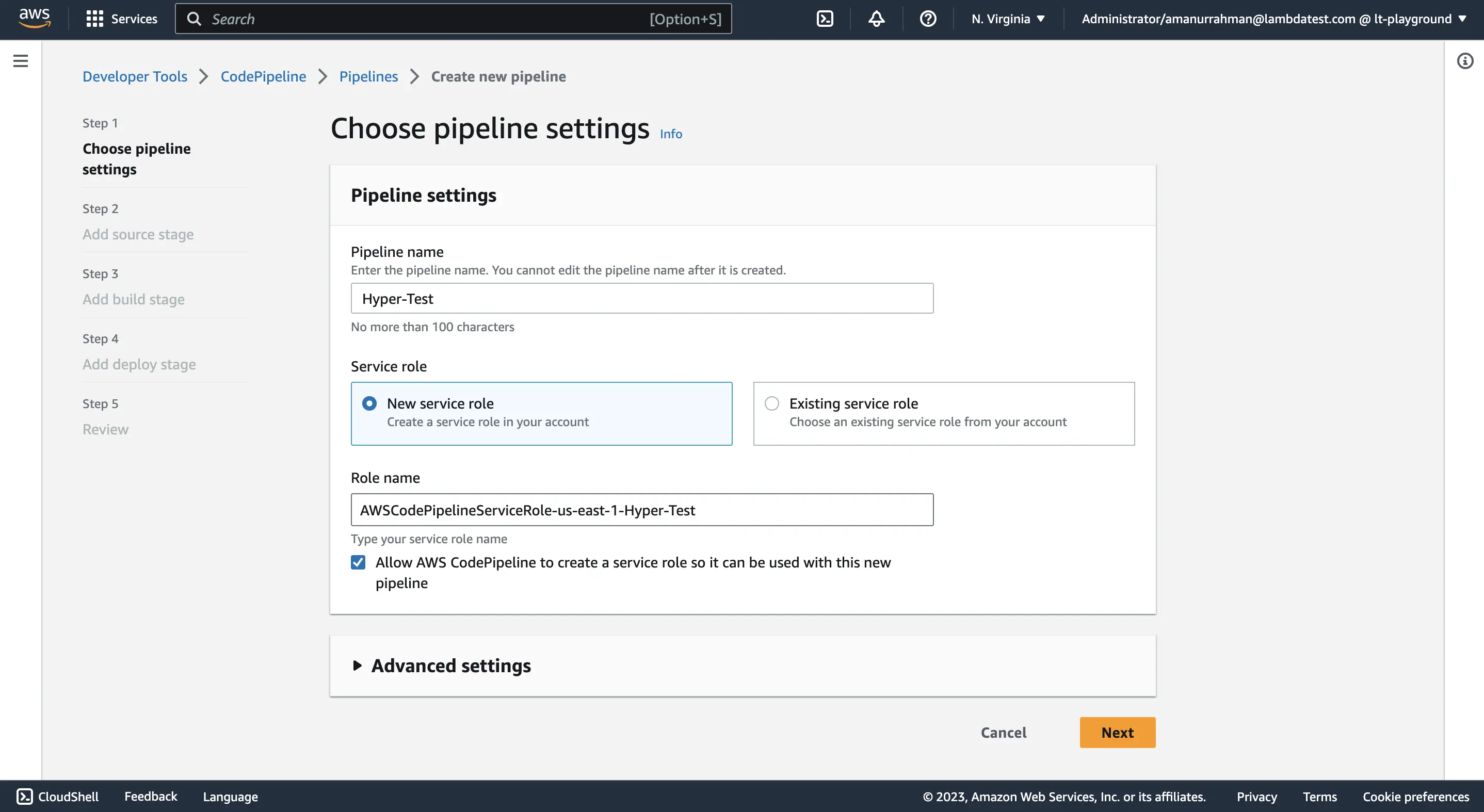Click the Cancel button
Screen dimensions: 1484x812
point(1003,733)
